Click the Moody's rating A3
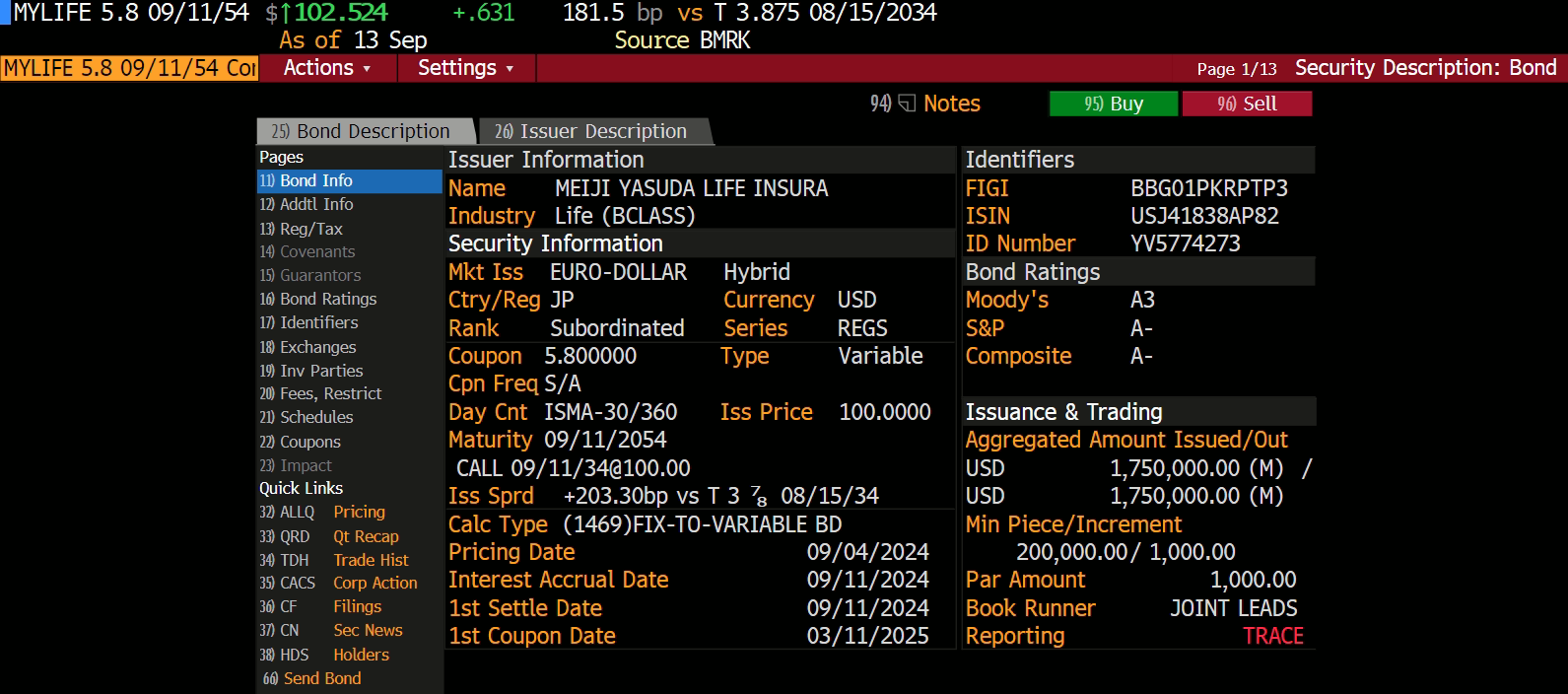 pyautogui.click(x=1142, y=300)
